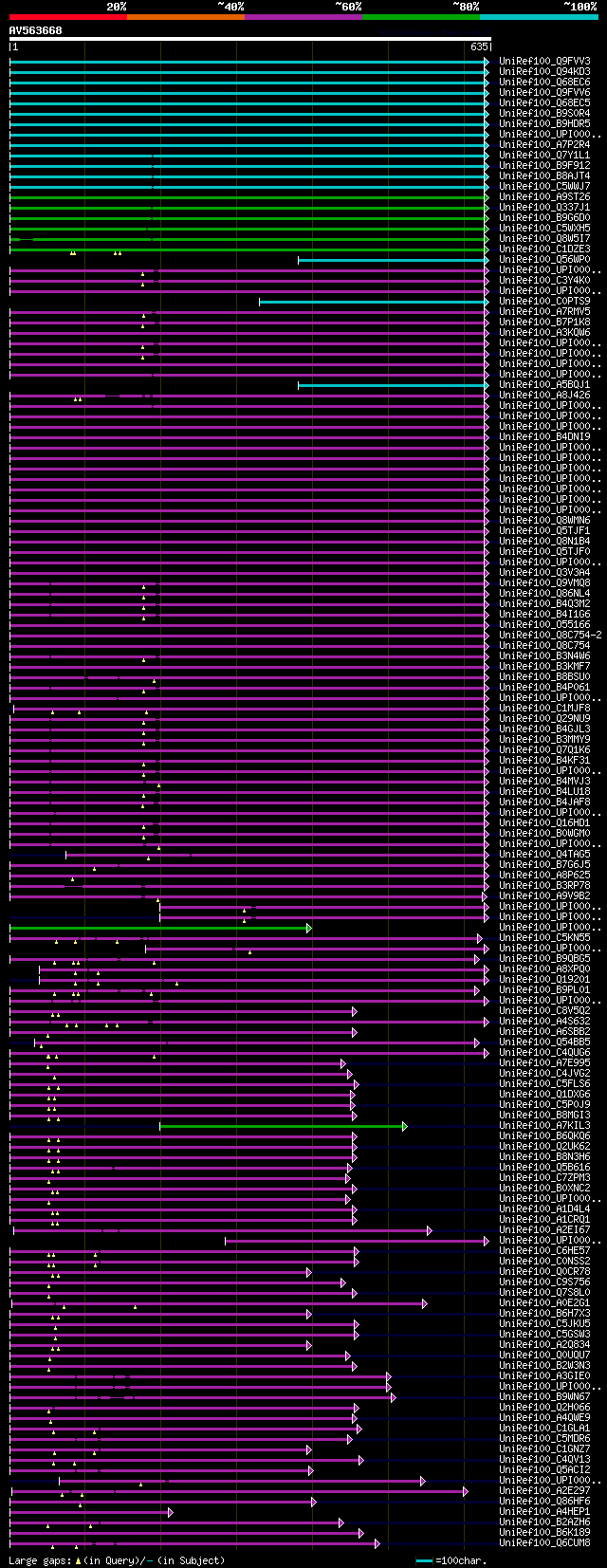Image resolution: width=607 pixels, height=1568 pixels.
Task: Click the arrowhead ending the A2E297 bar
Action: 465,1490
